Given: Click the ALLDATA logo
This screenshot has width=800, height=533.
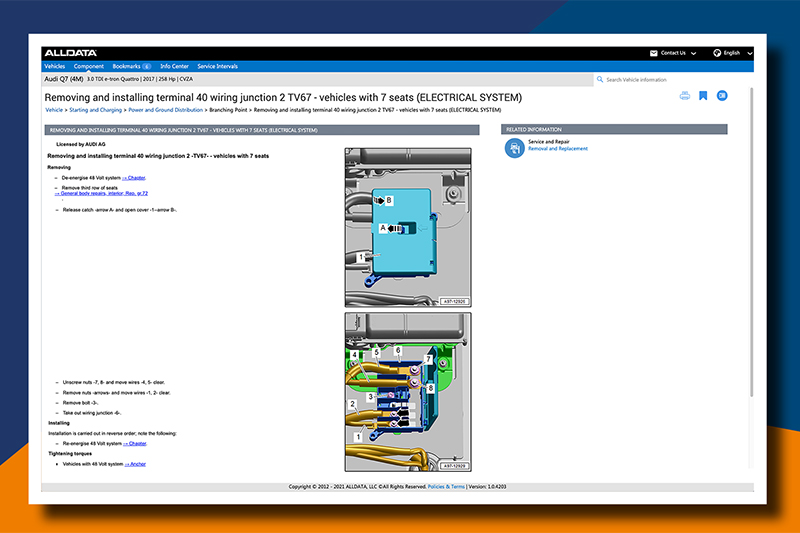Looking at the screenshot, I should pos(70,53).
